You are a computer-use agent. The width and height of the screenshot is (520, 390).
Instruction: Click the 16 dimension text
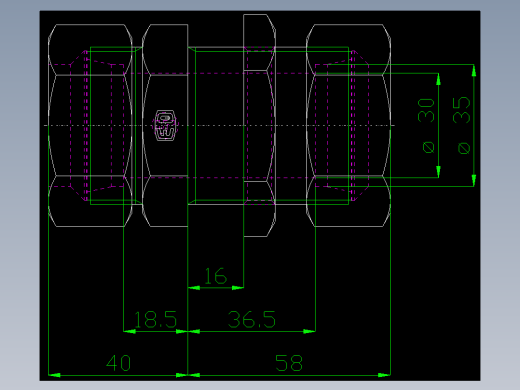point(215,276)
